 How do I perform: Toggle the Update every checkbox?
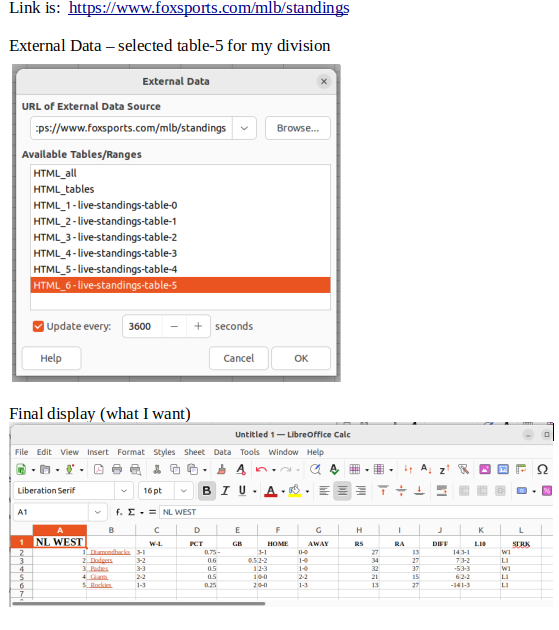tap(38, 326)
